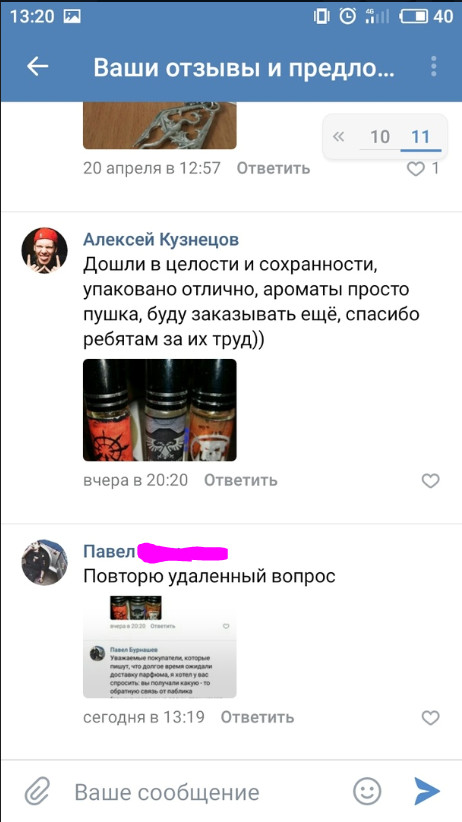The width and height of the screenshot is (462, 822).
Task: Tap the send message arrow
Action: (427, 791)
